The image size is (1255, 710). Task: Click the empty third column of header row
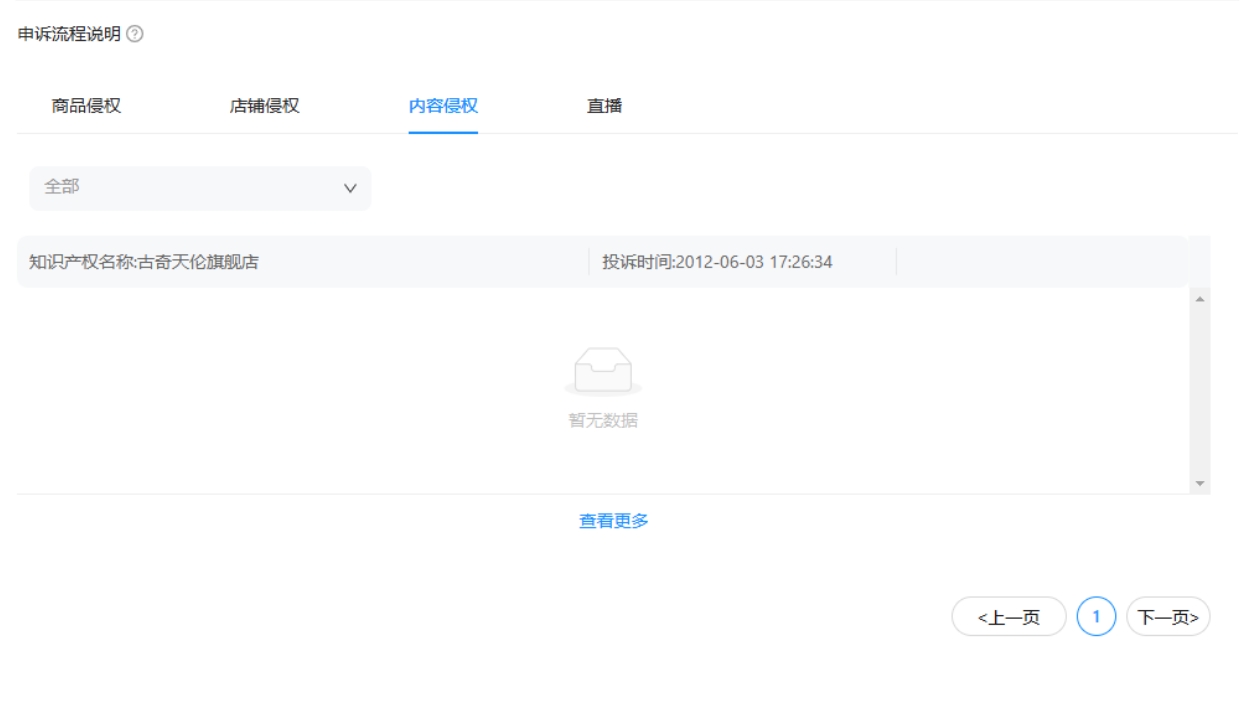point(1040,262)
